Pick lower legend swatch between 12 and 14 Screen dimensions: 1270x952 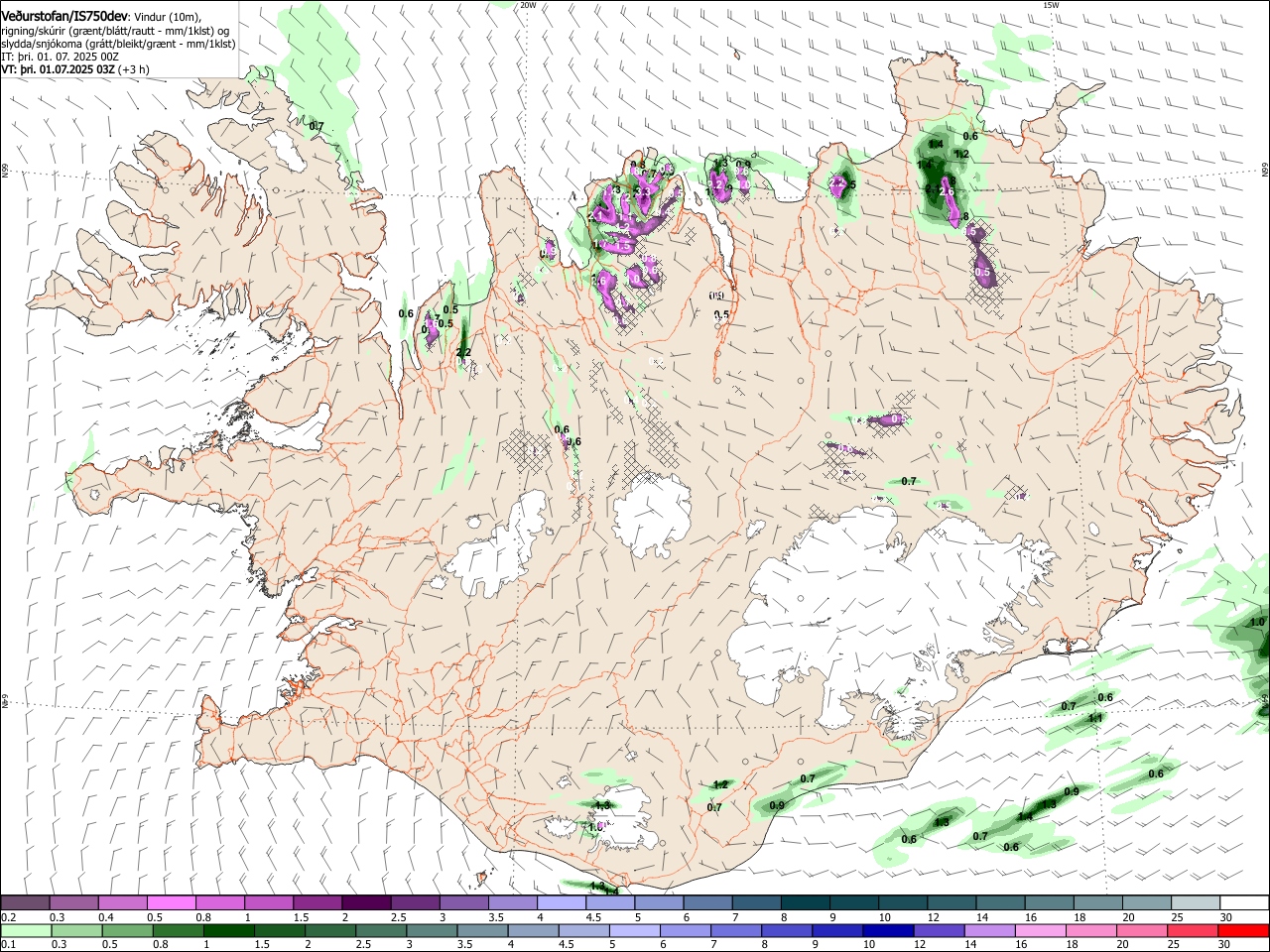(x=939, y=931)
